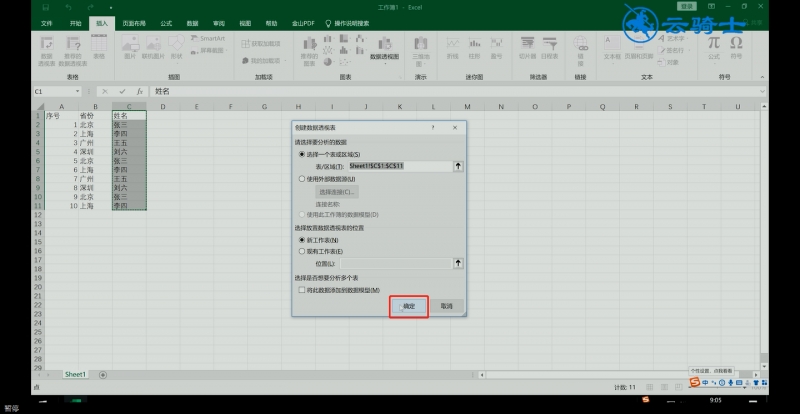Click the 三维地图 3D map icon

point(420,52)
